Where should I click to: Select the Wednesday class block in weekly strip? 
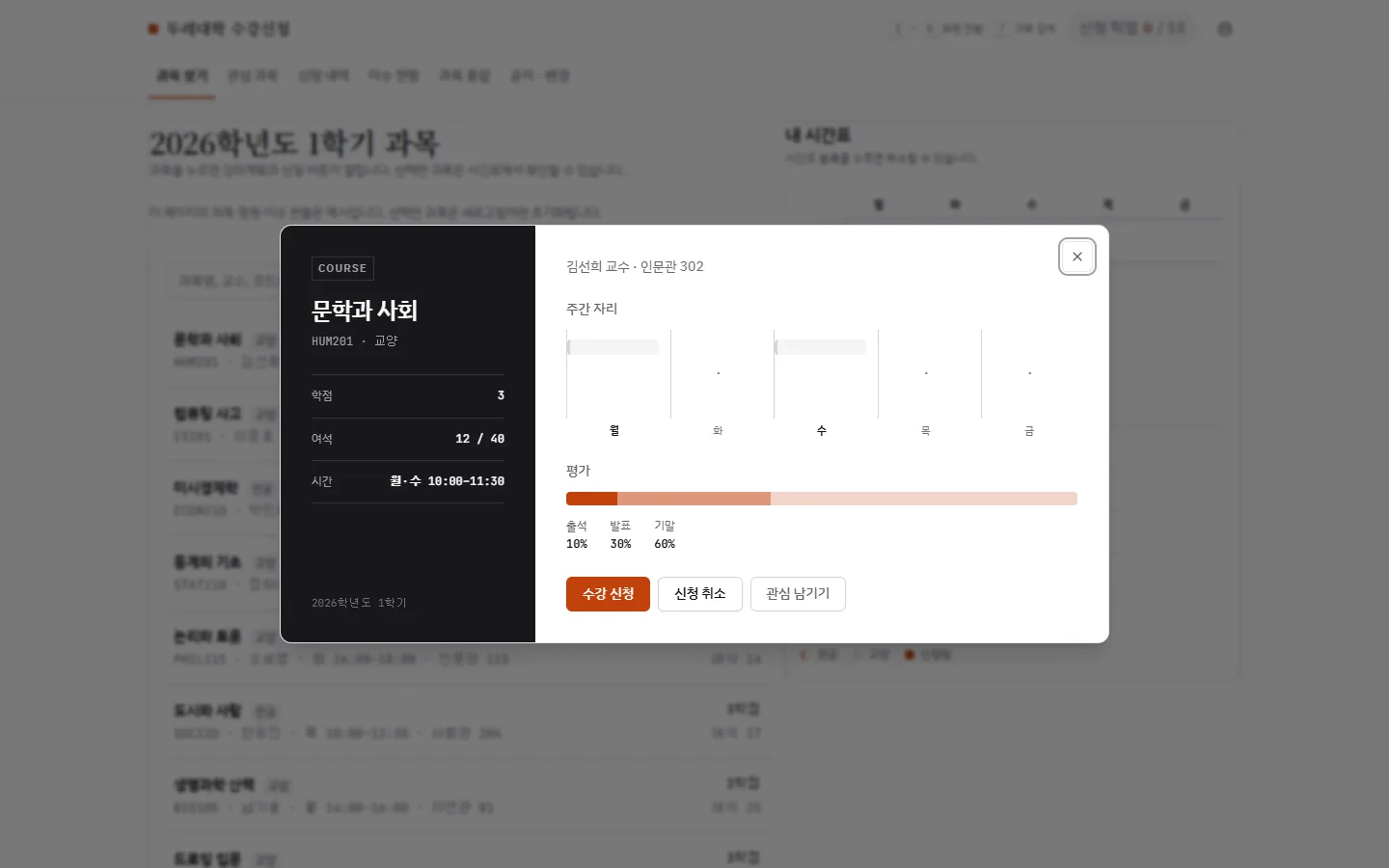(x=821, y=347)
